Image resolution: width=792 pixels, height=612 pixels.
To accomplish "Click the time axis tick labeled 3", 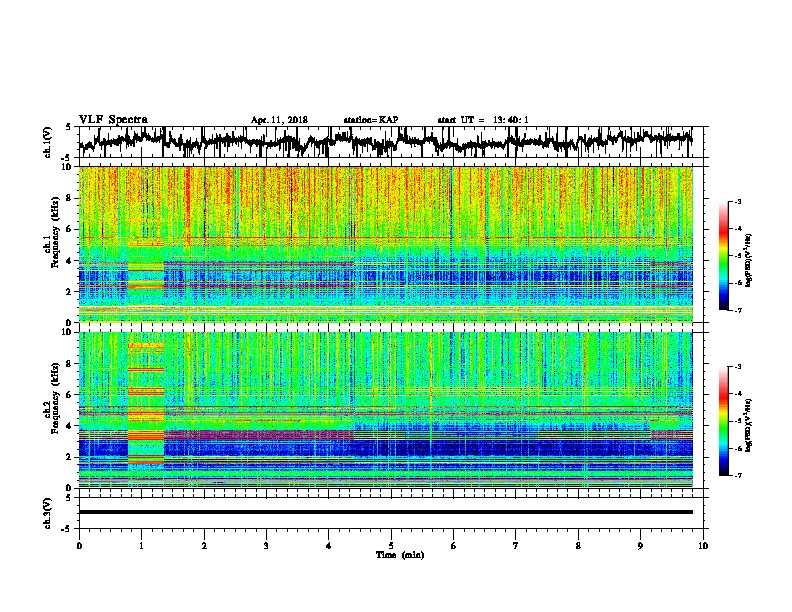I will (x=266, y=546).
